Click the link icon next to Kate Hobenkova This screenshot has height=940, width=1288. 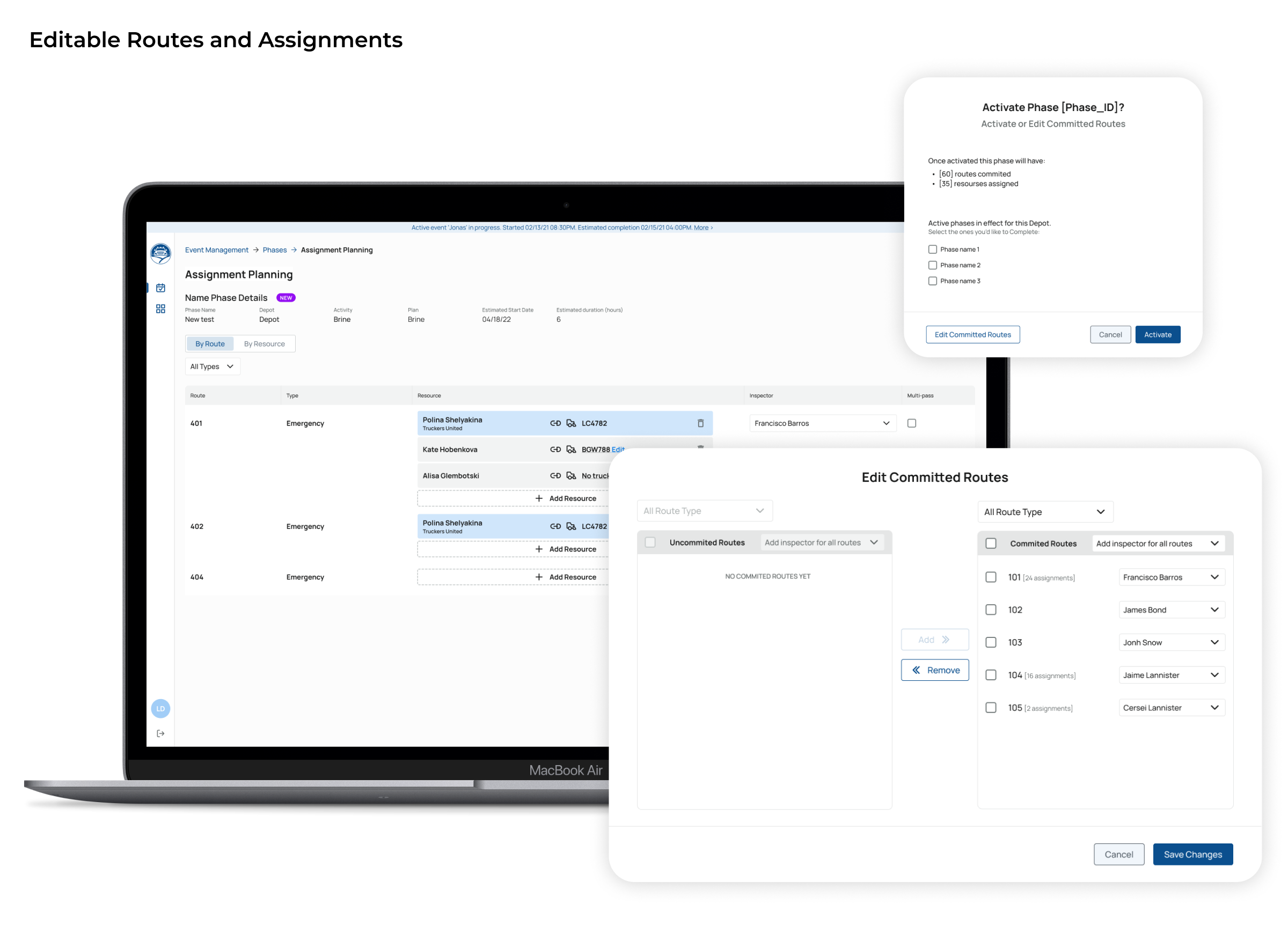(556, 450)
